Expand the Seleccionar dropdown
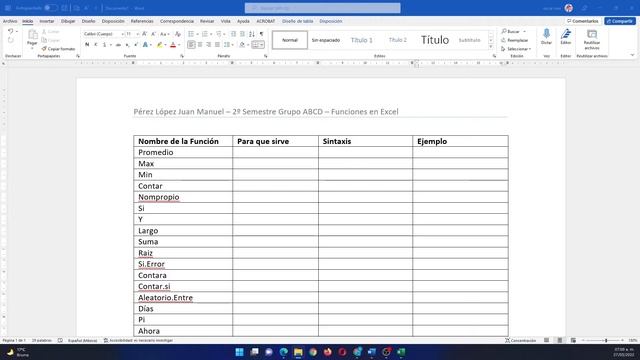The height and width of the screenshot is (360, 640). point(516,49)
